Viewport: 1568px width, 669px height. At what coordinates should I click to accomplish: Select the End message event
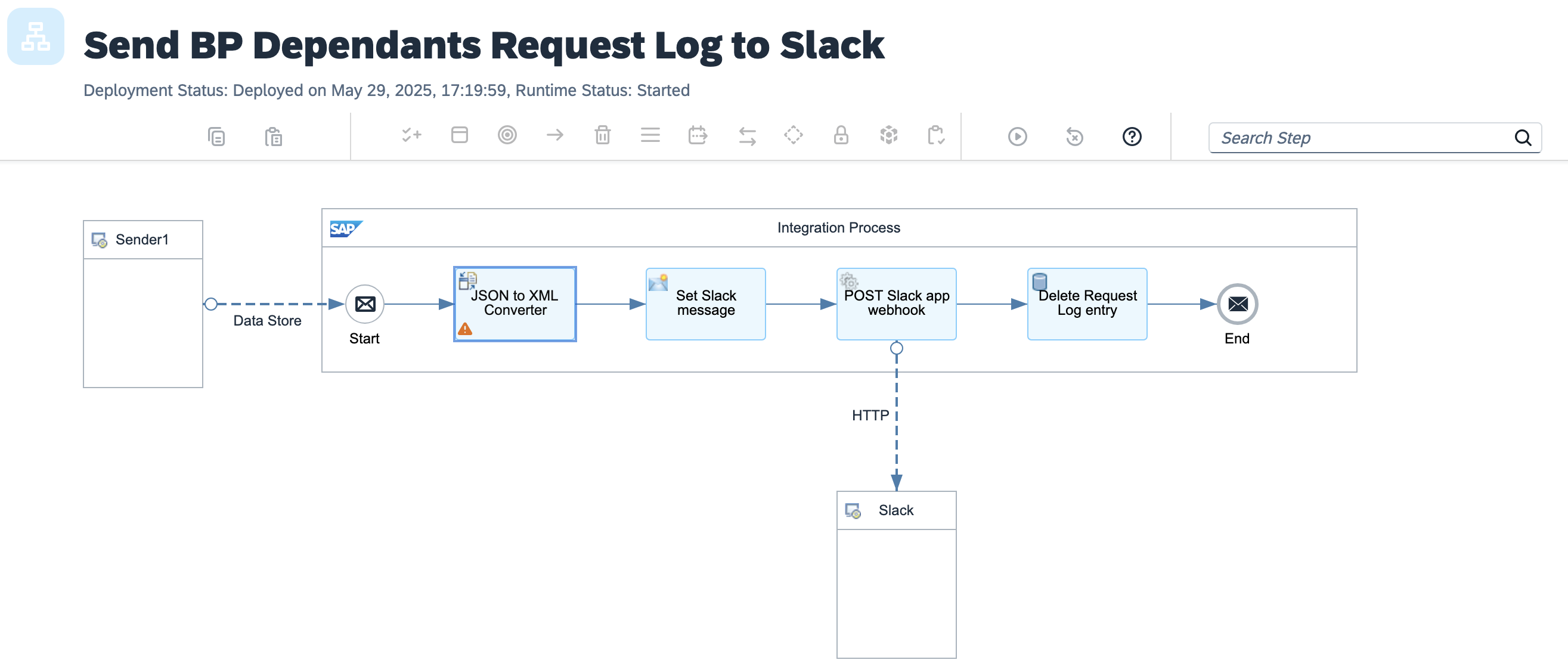click(1237, 303)
